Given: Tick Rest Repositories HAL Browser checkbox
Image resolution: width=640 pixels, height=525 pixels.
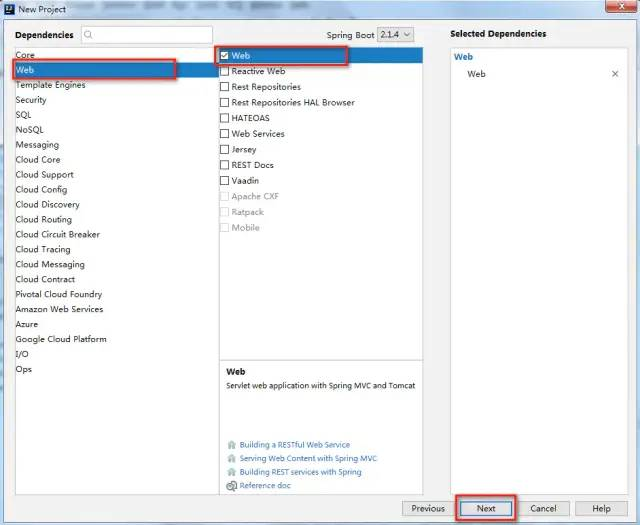Looking at the screenshot, I should coord(224,102).
